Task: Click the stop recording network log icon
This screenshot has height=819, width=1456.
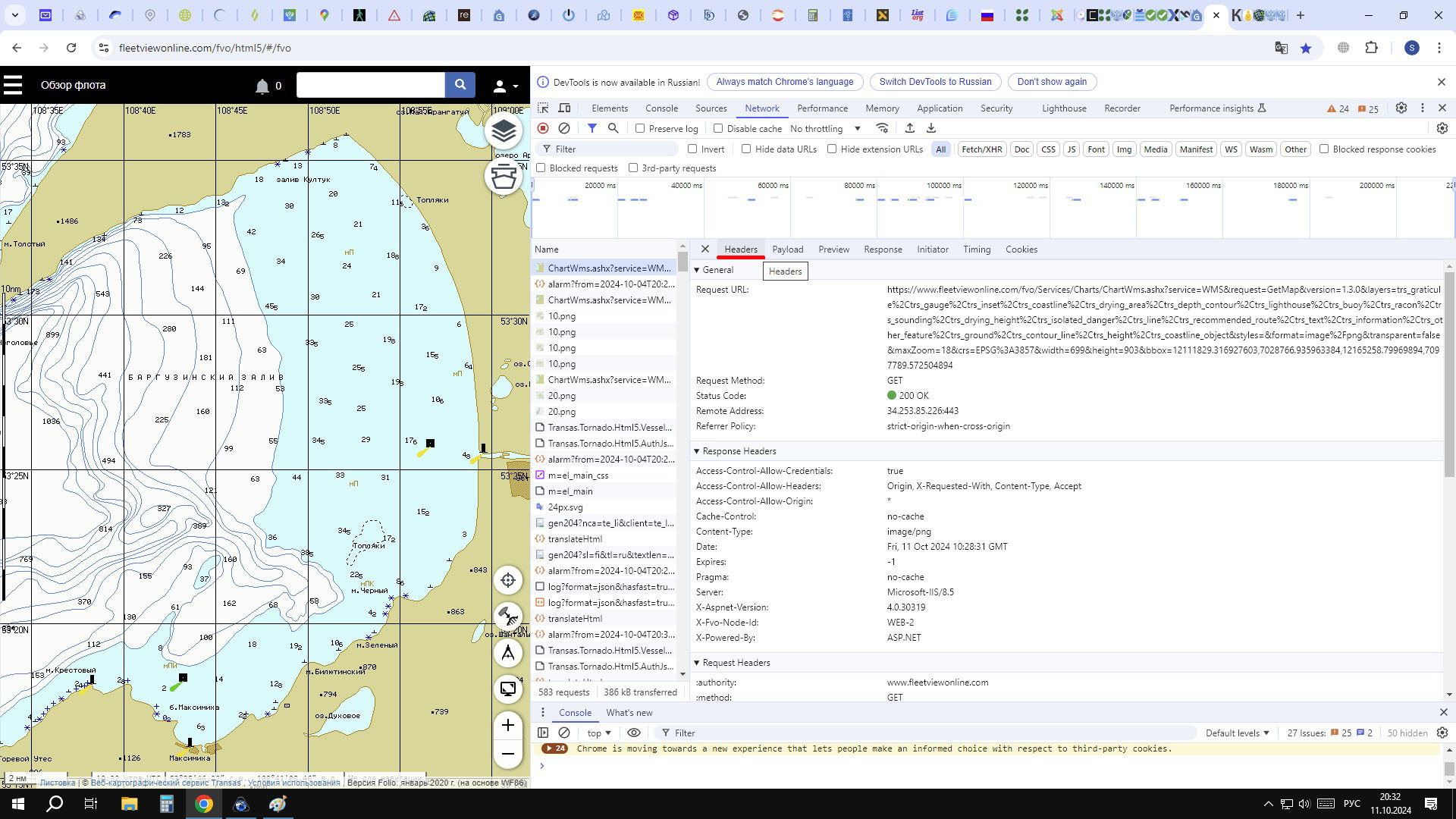Action: 543,129
